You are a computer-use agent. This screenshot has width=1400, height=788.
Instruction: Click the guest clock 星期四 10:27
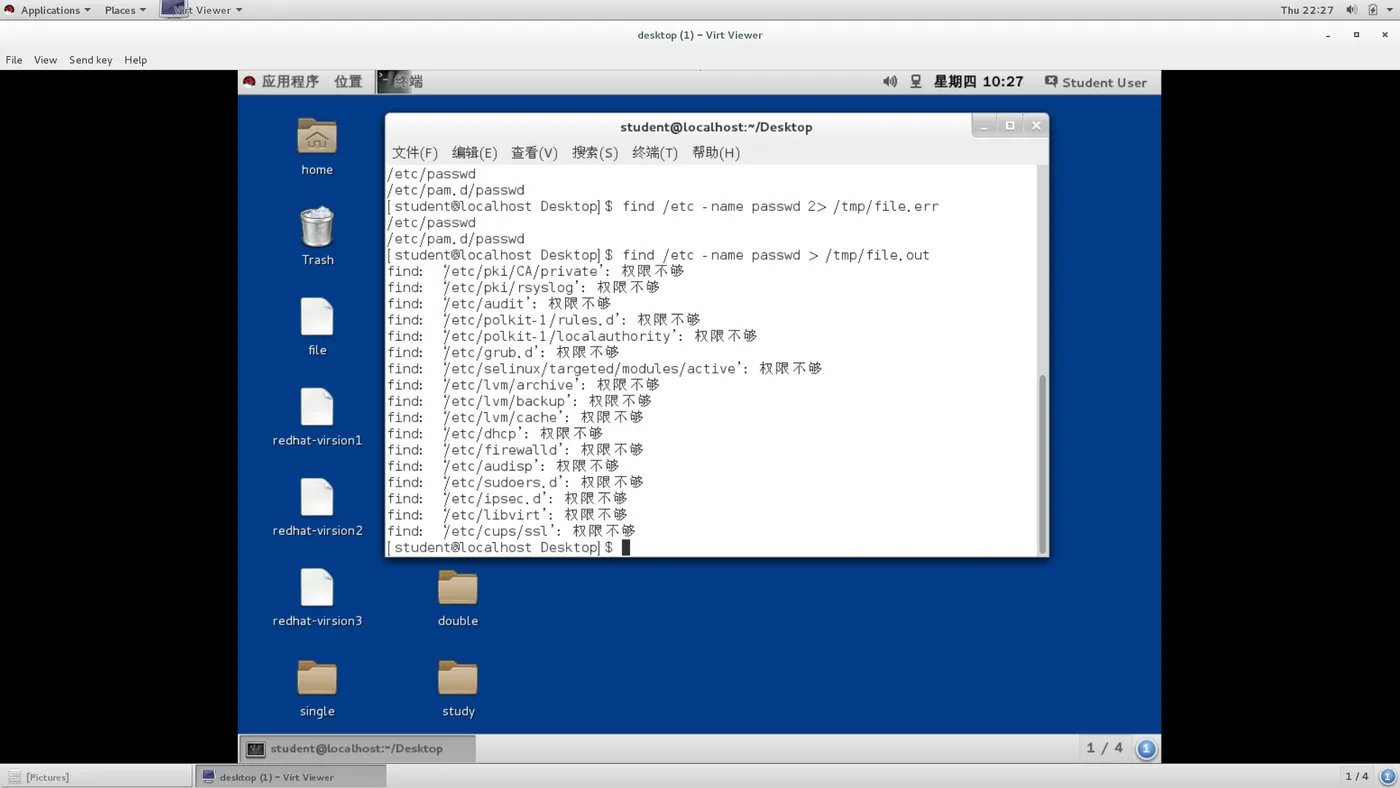pyautogui.click(x=978, y=82)
